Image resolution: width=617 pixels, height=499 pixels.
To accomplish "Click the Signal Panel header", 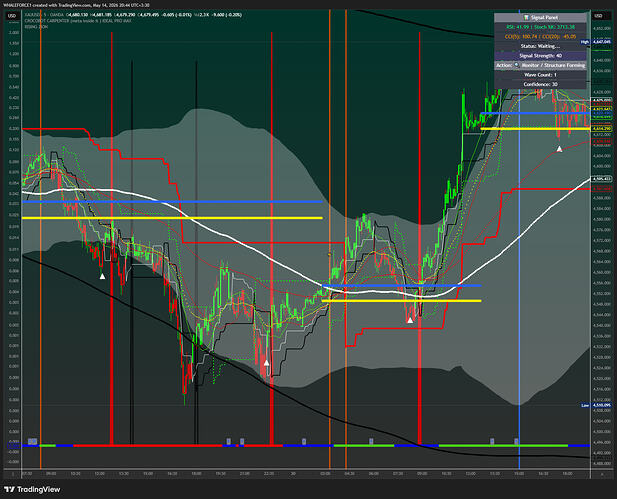I will 540,17.
